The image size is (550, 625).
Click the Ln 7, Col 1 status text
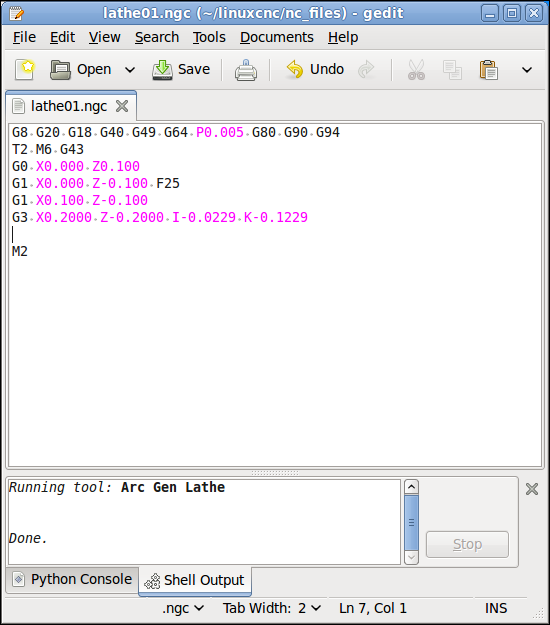[373, 608]
